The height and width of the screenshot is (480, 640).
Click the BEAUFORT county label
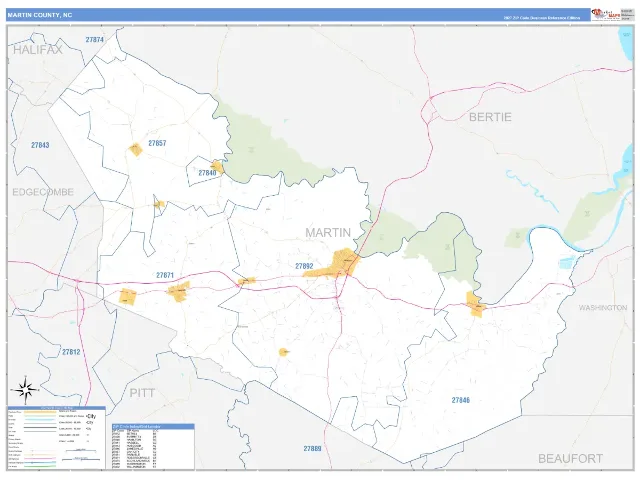tap(570, 459)
